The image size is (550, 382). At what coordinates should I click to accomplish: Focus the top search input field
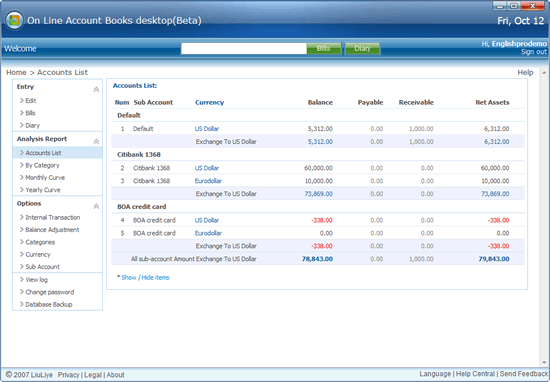click(x=243, y=48)
